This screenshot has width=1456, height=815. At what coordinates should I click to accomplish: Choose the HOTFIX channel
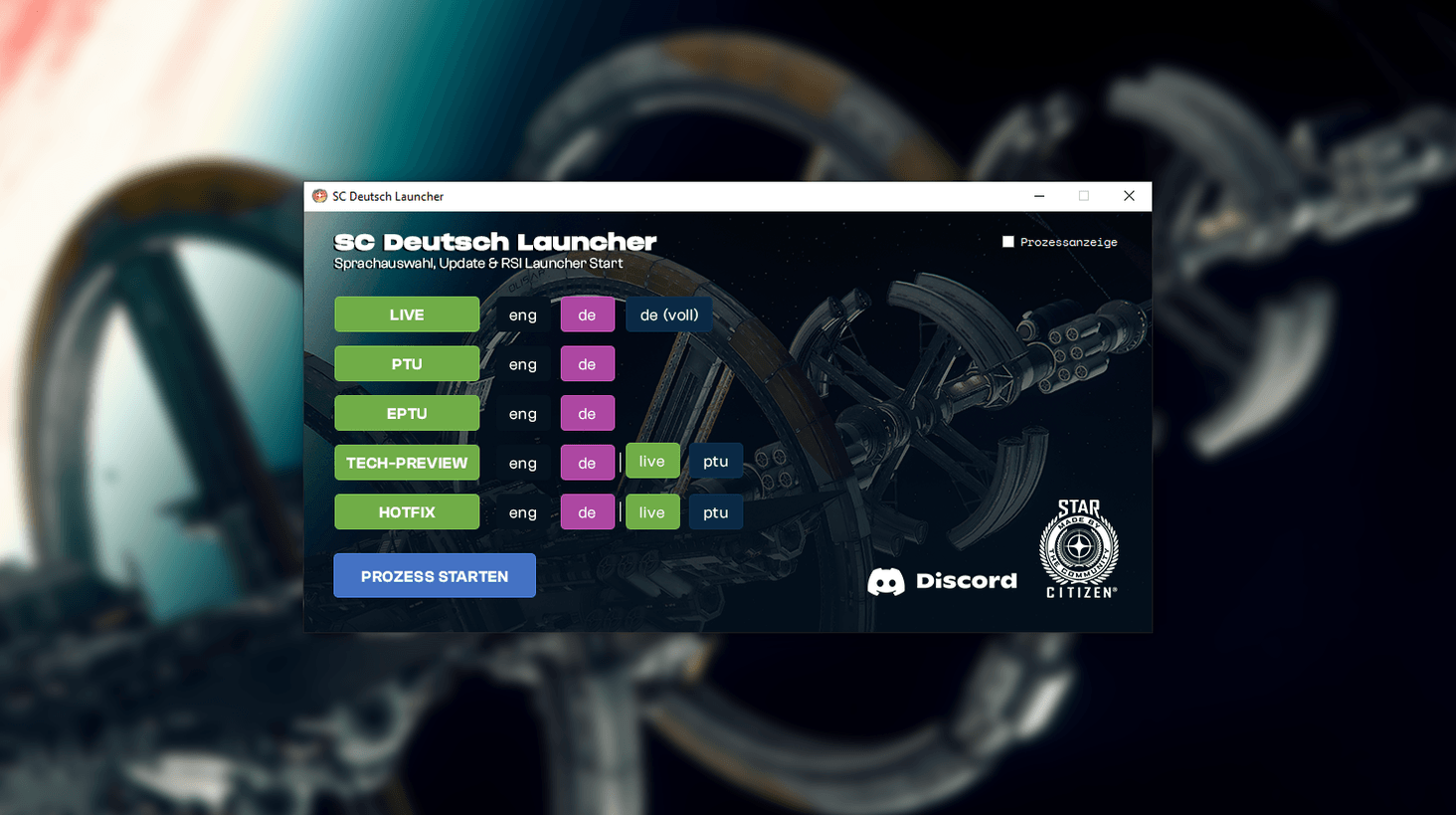click(407, 512)
